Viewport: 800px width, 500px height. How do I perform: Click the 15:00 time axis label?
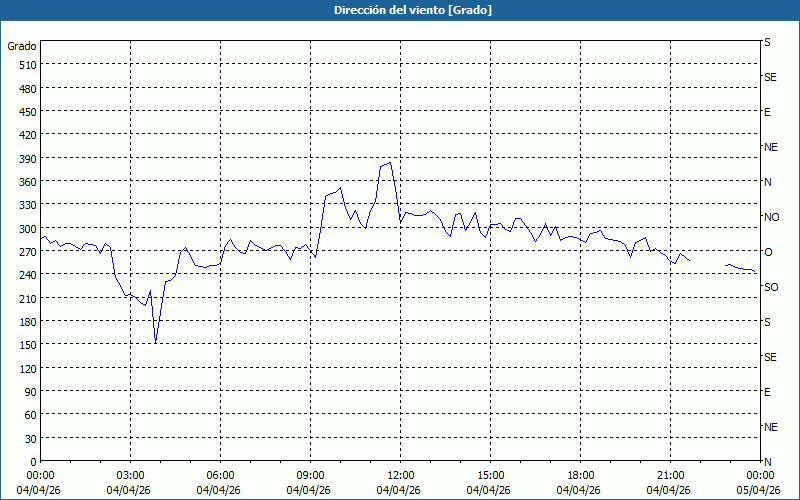[490, 475]
